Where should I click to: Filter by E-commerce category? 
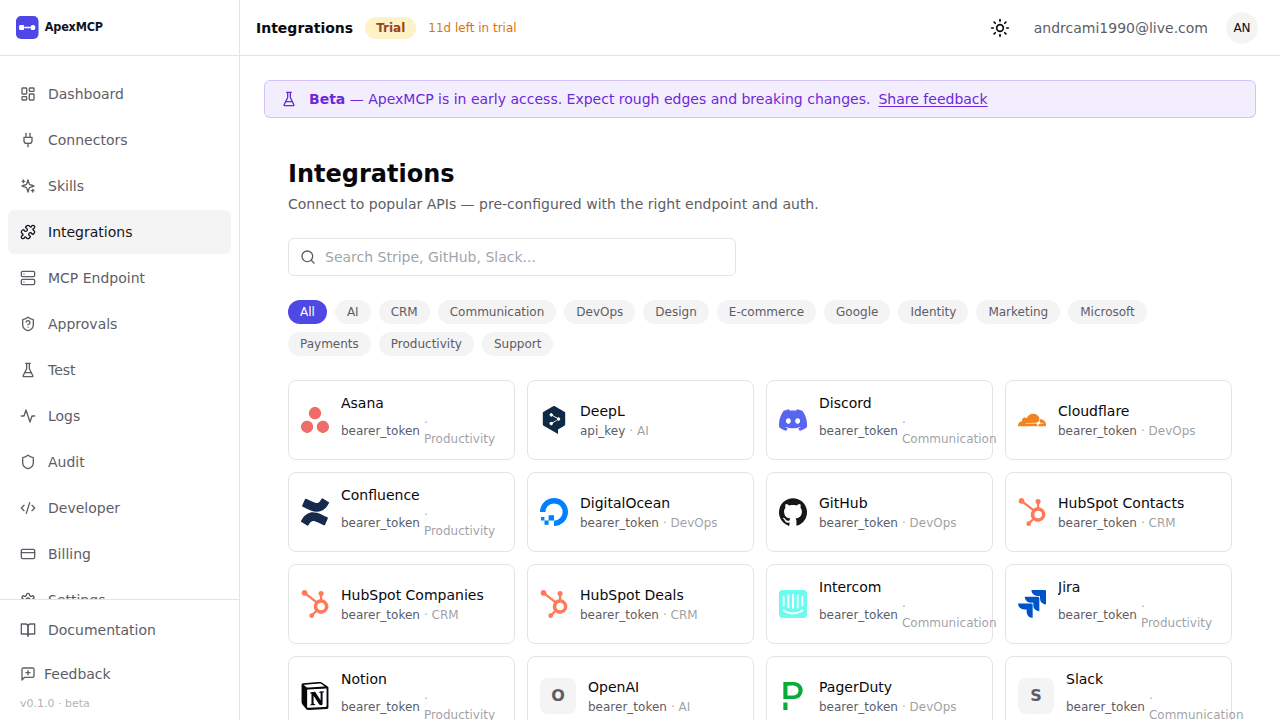pos(766,312)
